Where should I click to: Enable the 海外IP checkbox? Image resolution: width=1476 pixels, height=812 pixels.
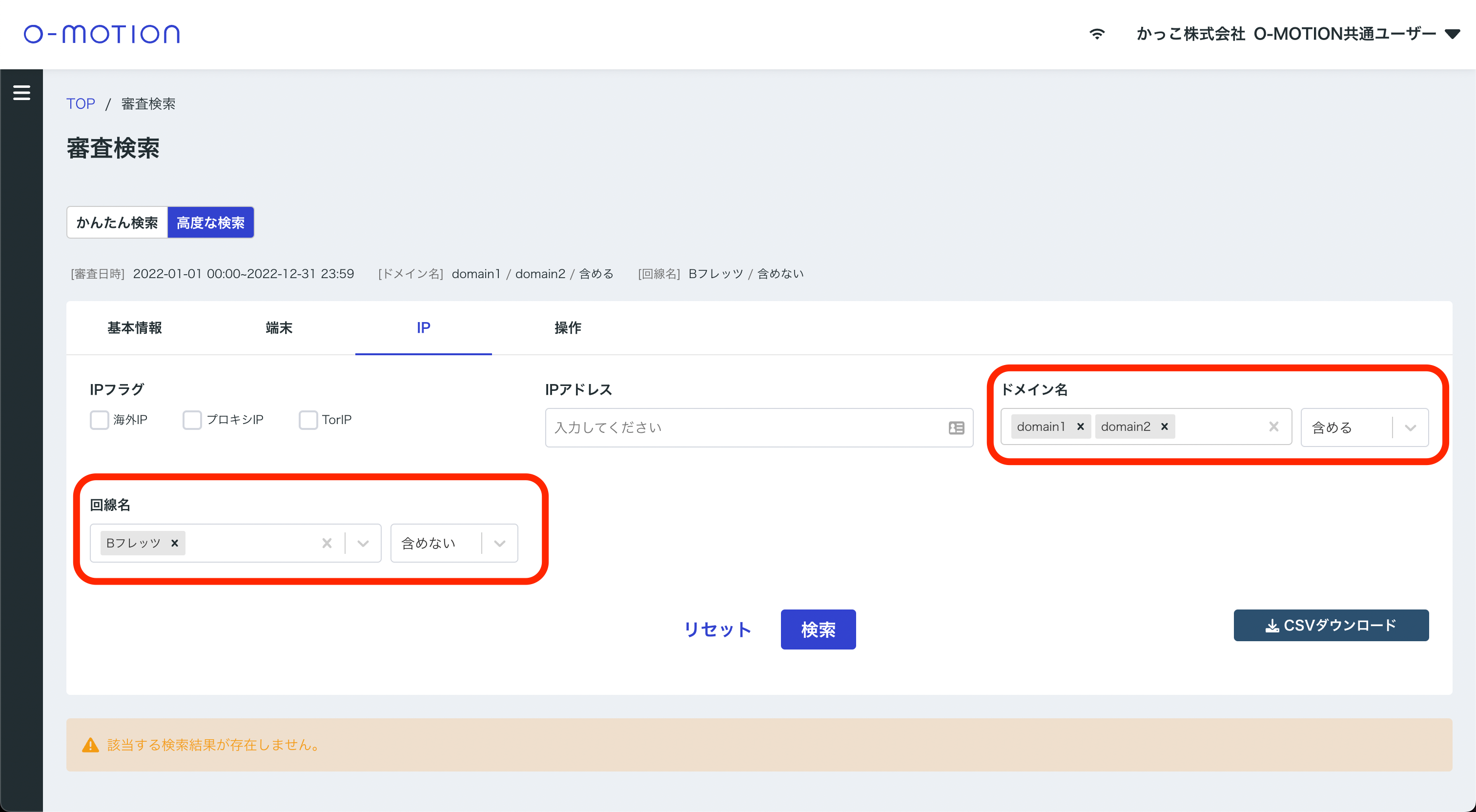pos(99,420)
